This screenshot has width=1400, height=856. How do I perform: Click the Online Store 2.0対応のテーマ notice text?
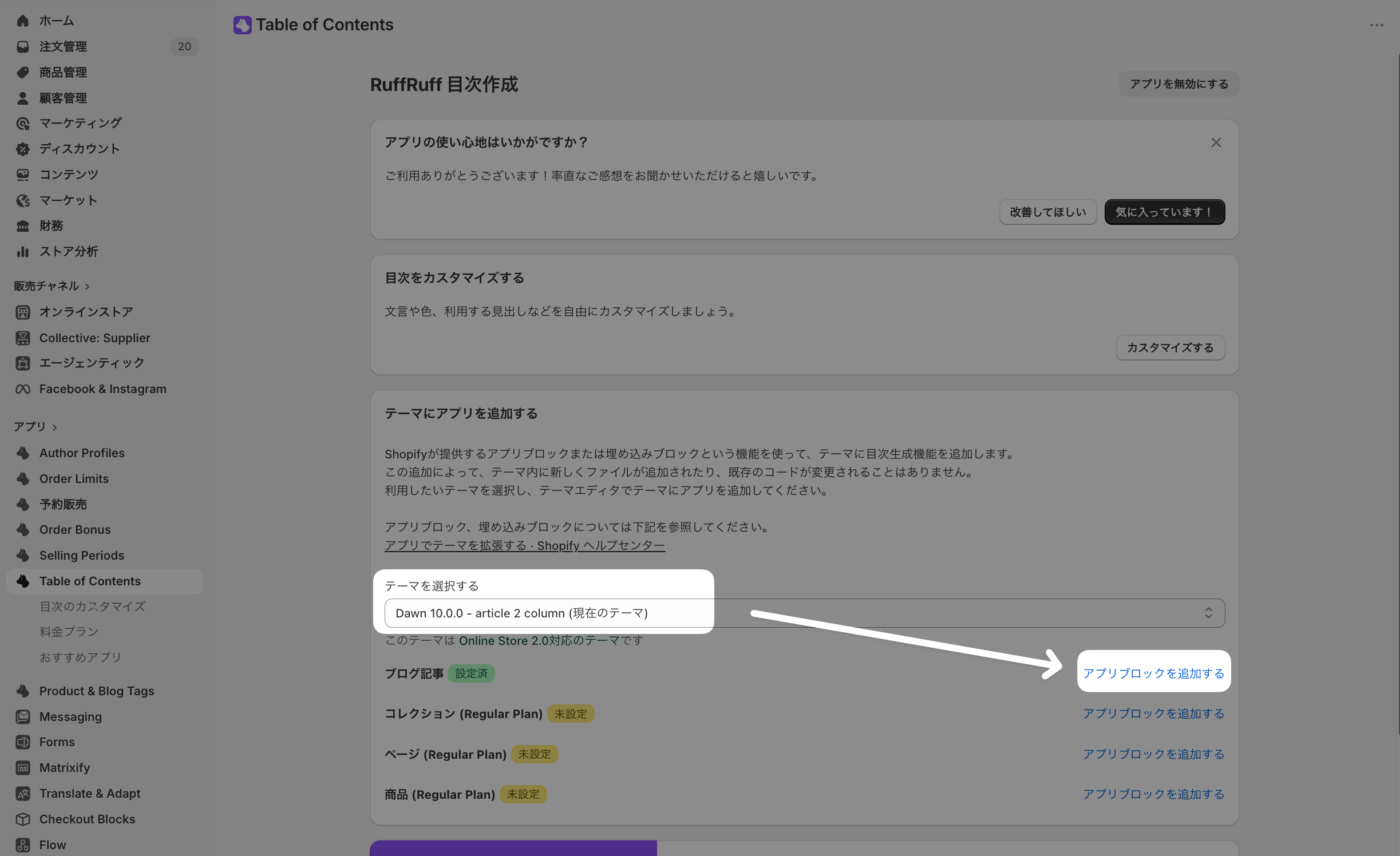[539, 641]
